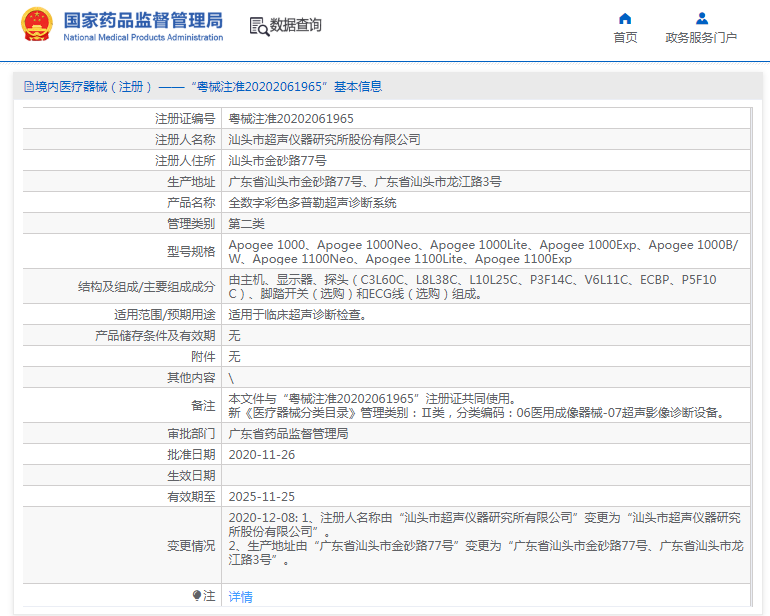
Task: Click the 适用范围/预期用途 label
Action: [165, 314]
